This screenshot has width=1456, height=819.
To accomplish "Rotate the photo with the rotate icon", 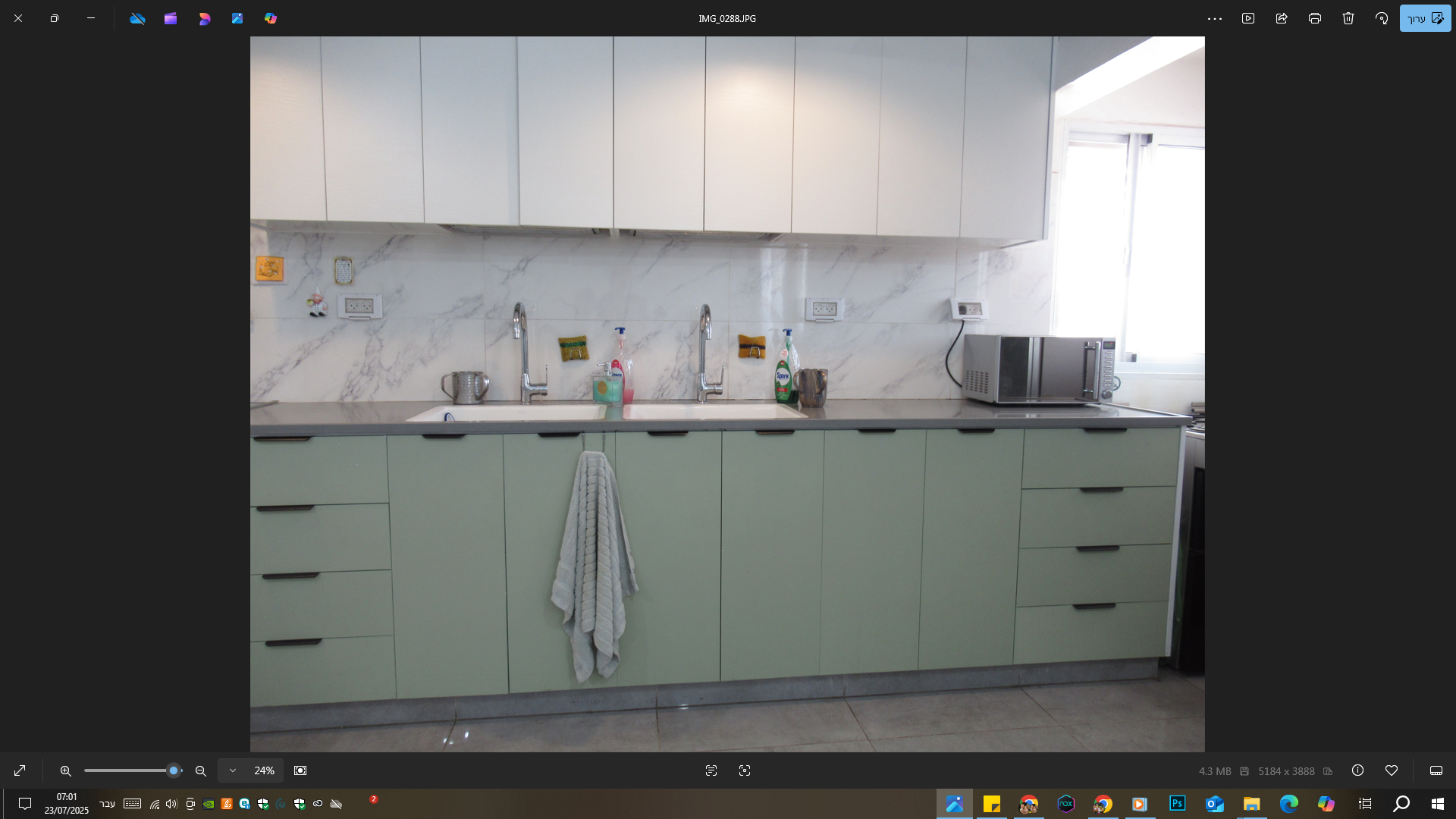I will pos(1382,18).
